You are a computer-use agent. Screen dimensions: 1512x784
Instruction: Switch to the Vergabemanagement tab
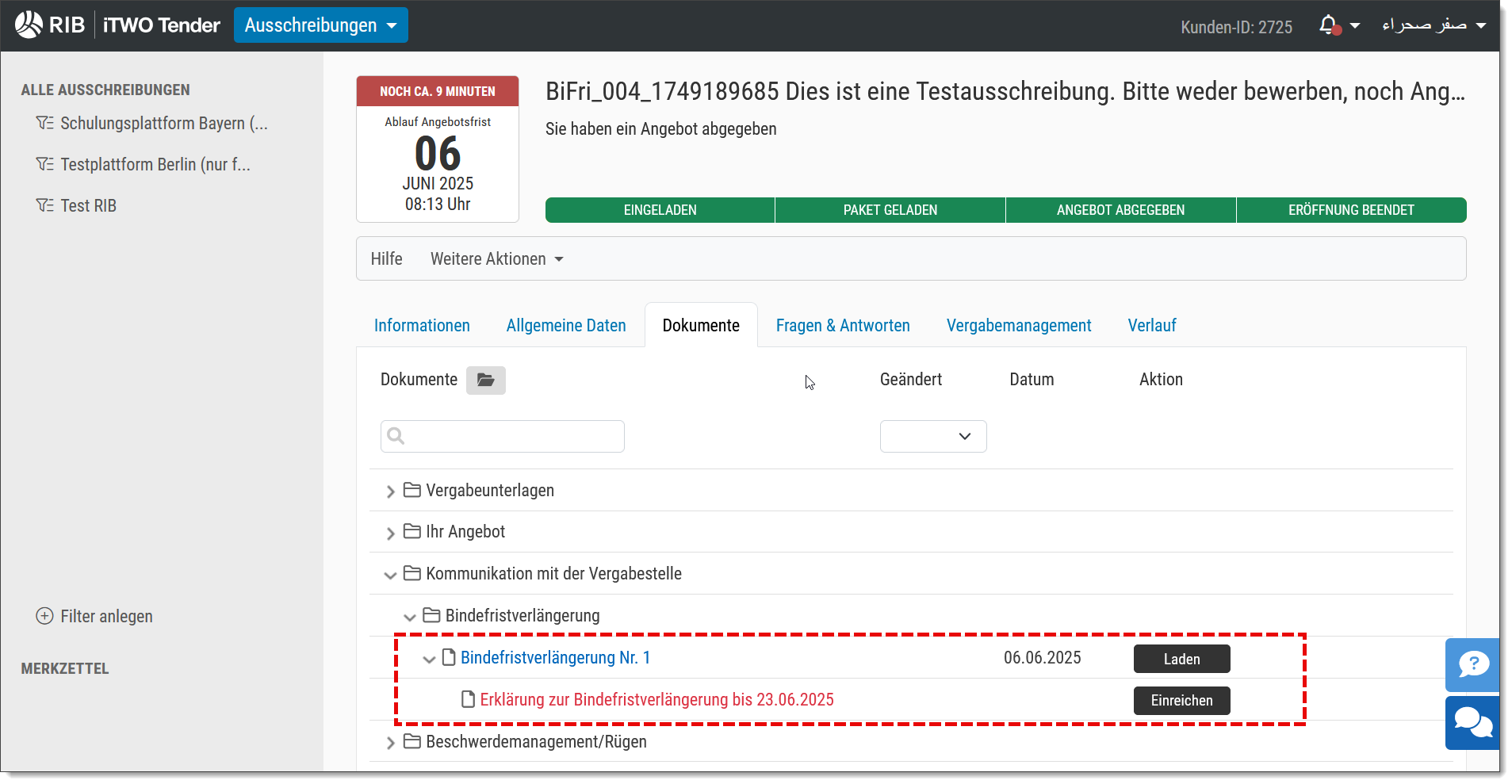[x=1019, y=325]
